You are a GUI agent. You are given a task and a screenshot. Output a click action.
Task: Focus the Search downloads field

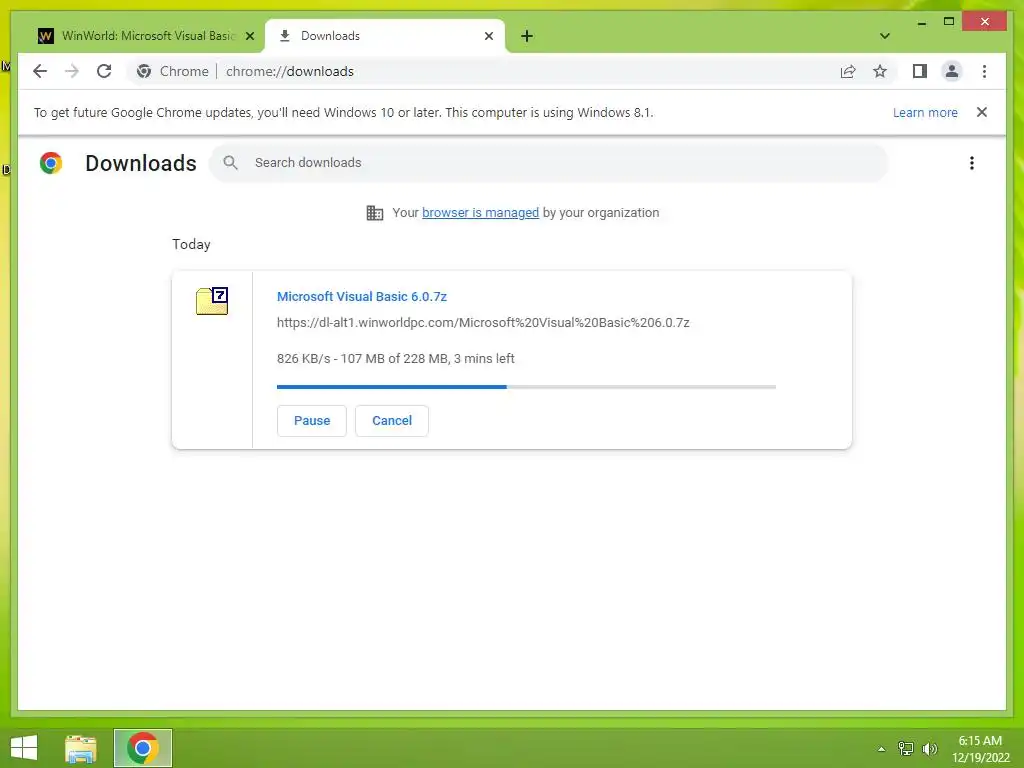point(549,163)
